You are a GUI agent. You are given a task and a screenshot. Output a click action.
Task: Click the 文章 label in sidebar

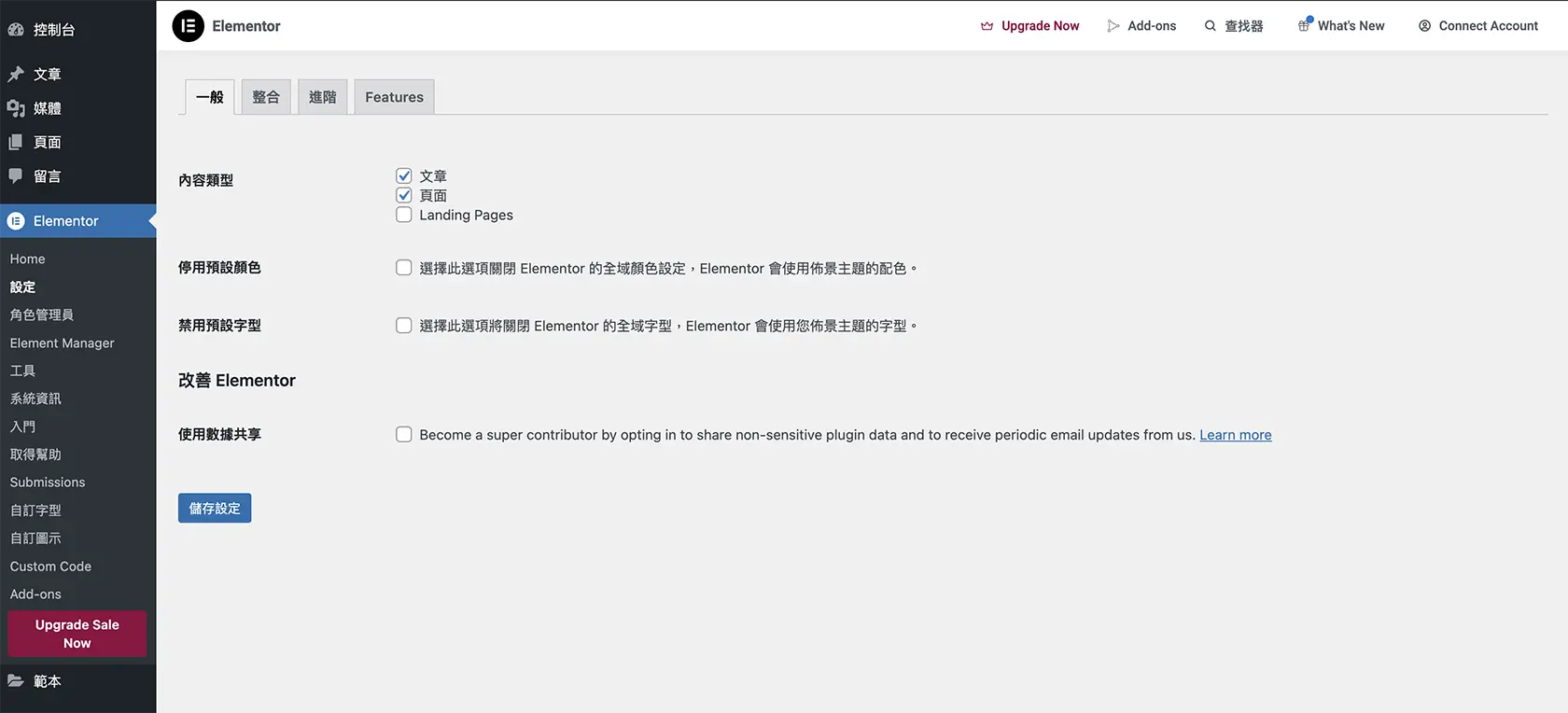click(x=48, y=74)
